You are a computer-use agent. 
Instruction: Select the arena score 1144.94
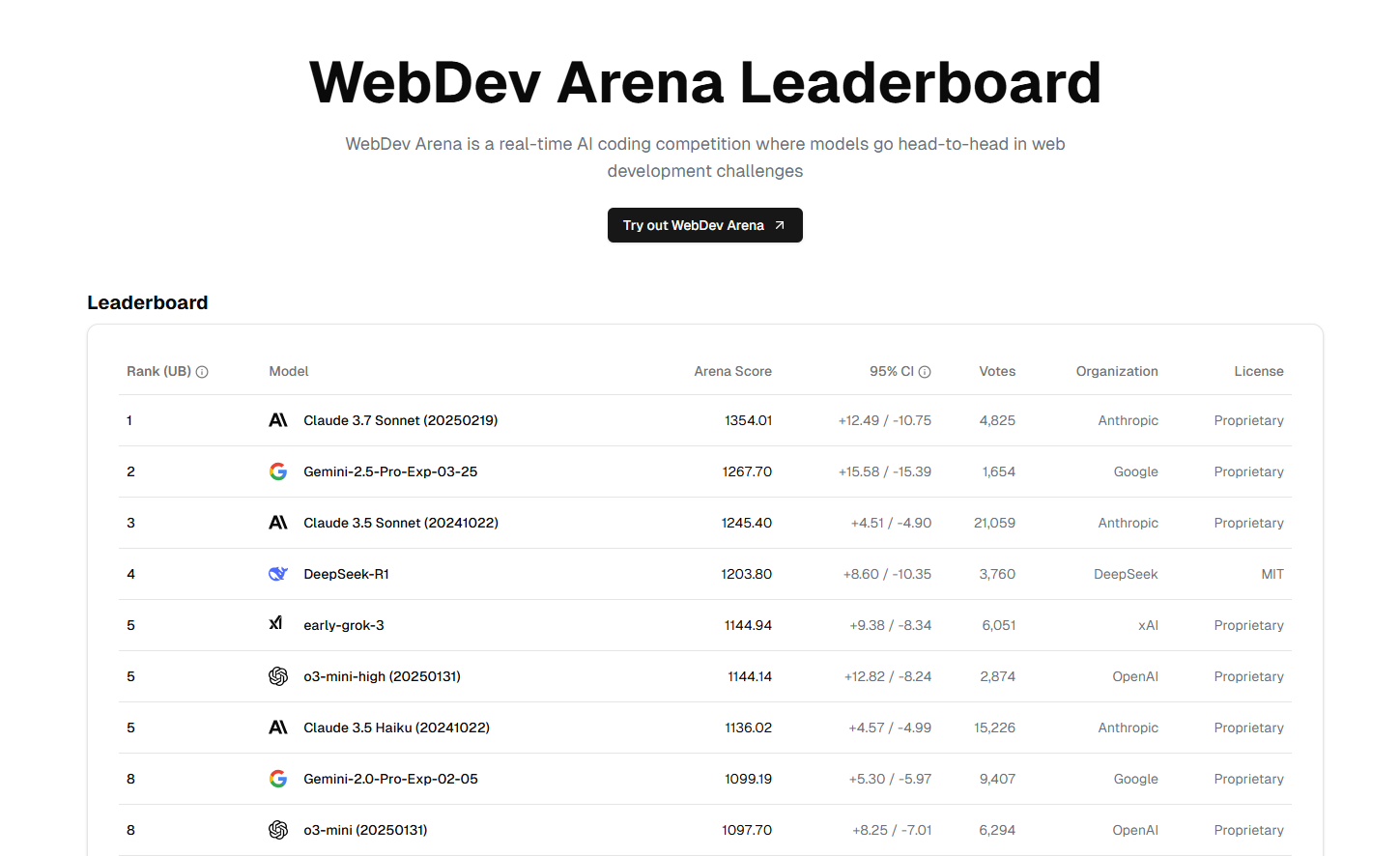pos(748,625)
